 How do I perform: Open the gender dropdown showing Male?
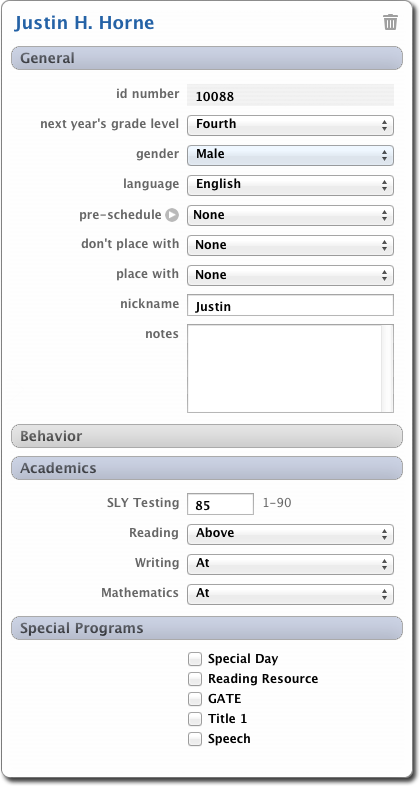290,155
